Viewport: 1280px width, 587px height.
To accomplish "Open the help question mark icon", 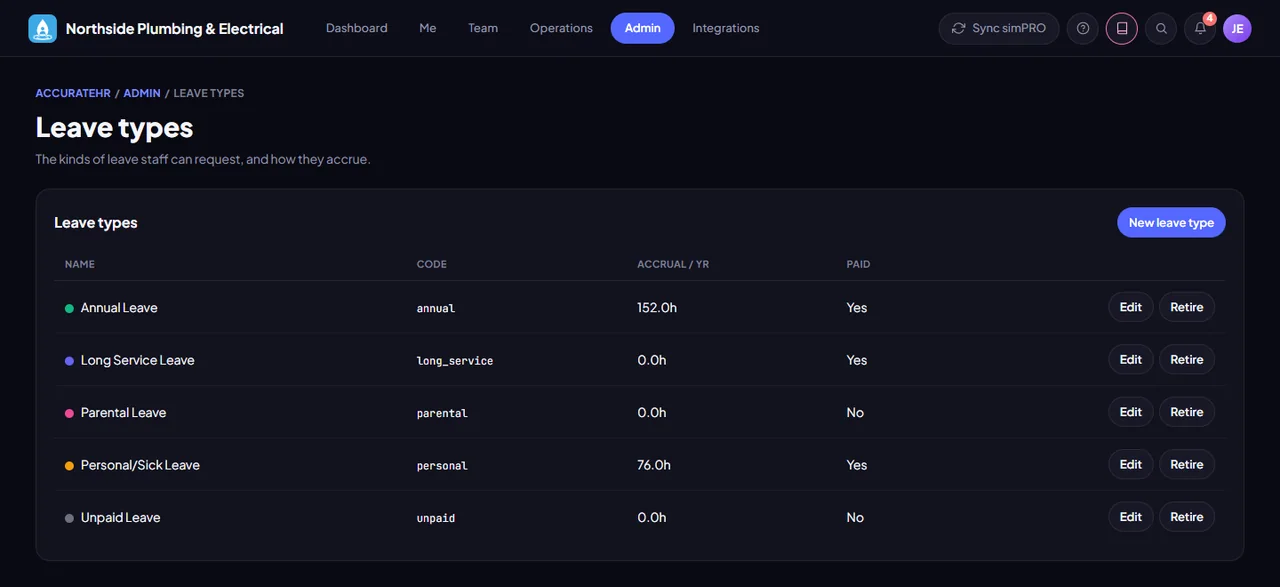I will coord(1083,28).
